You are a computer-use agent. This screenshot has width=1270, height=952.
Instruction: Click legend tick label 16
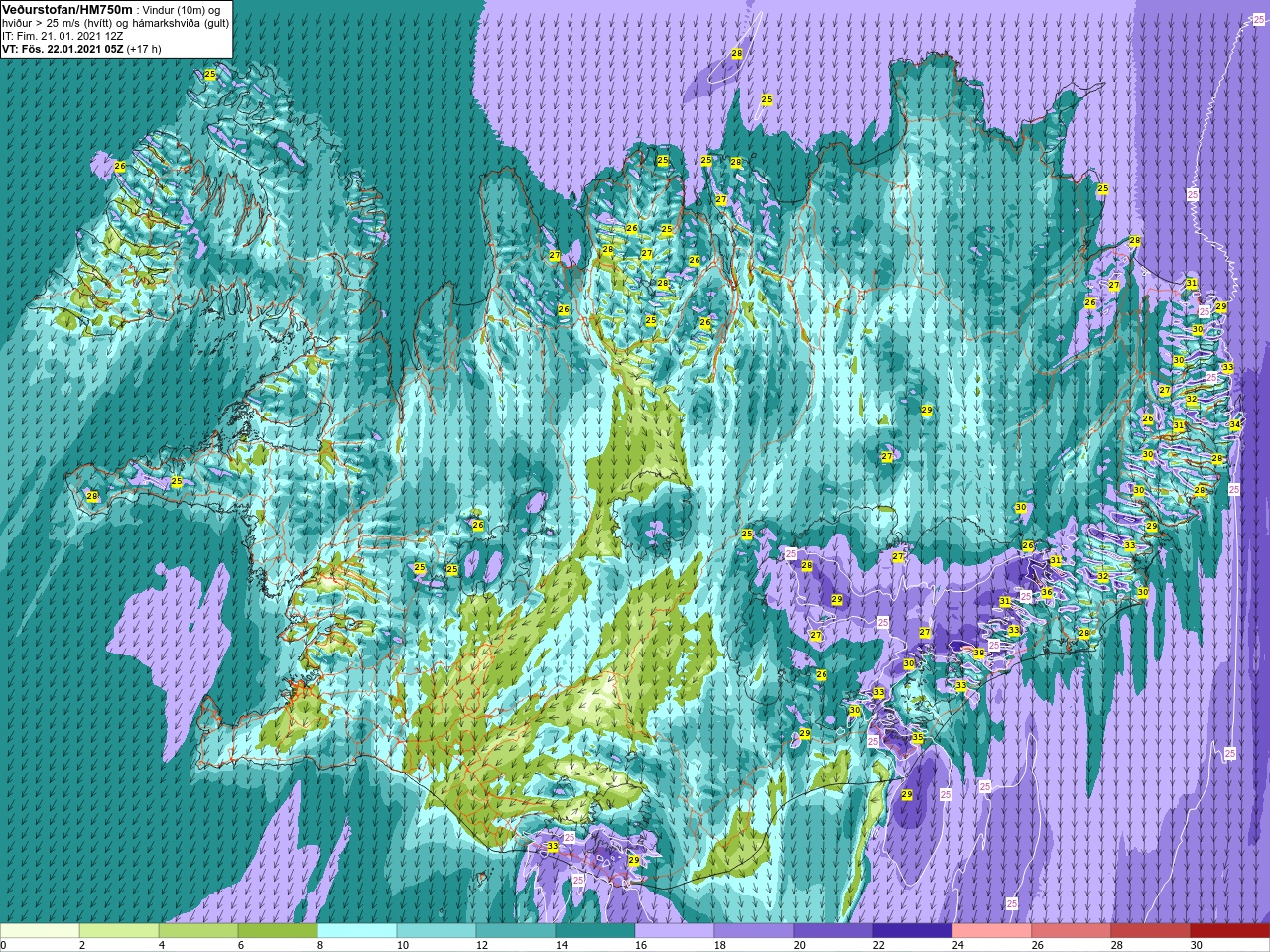click(x=641, y=945)
